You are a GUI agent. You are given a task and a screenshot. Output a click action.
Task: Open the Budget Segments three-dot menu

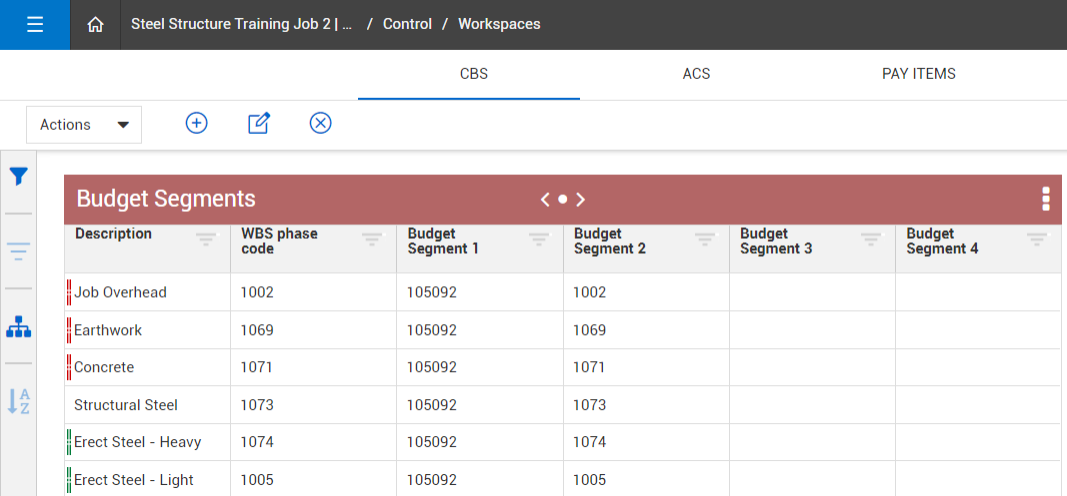click(x=1045, y=199)
